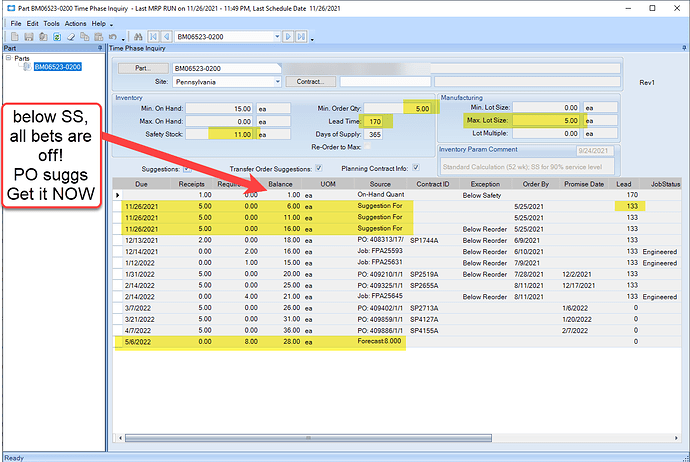Open the part number navigation dropdown
The width and height of the screenshot is (690, 462).
pyautogui.click(x=277, y=37)
